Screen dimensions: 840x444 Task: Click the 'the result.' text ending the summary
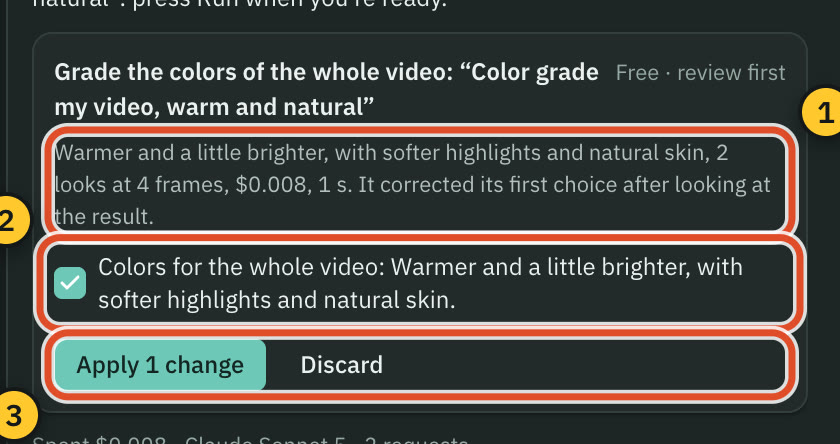pos(104,216)
